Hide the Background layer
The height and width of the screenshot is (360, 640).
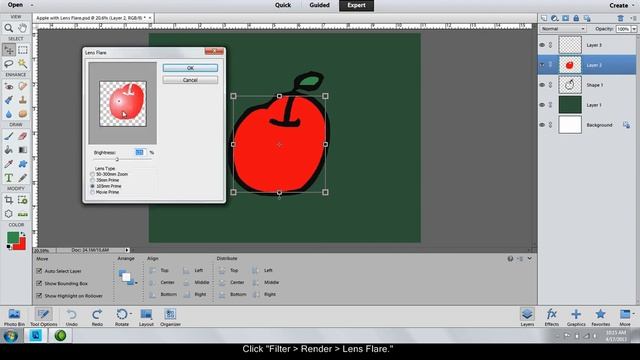[542, 125]
